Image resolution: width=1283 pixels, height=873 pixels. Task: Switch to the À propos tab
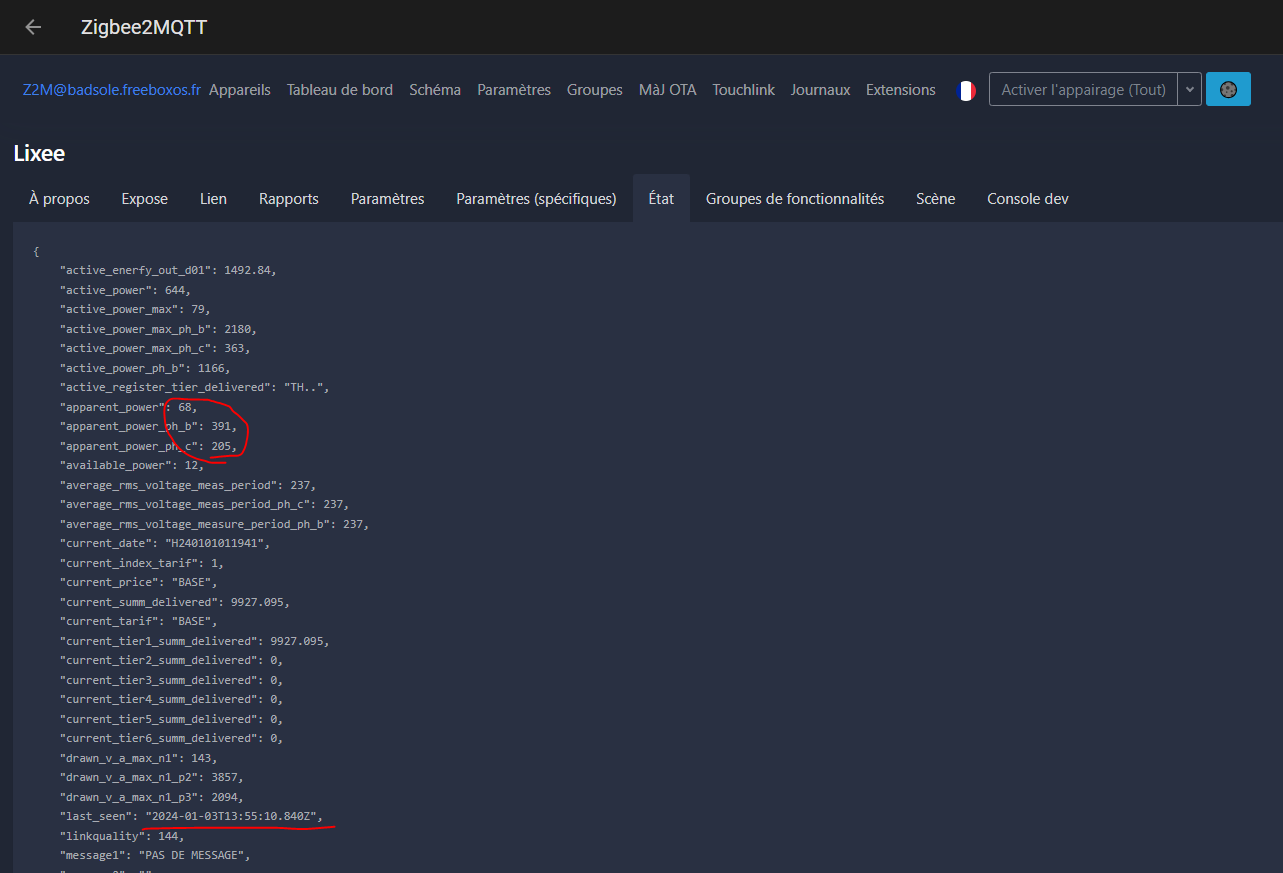click(x=59, y=198)
